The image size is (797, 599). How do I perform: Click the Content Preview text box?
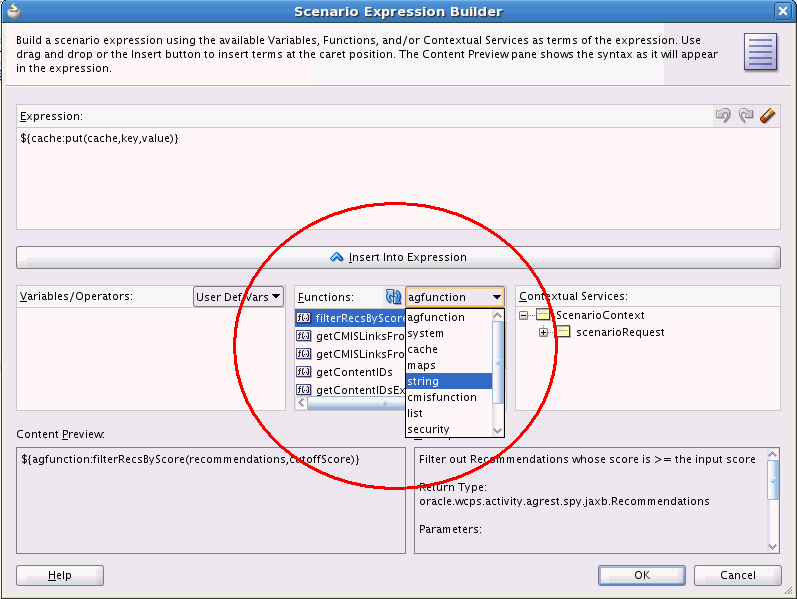point(210,500)
